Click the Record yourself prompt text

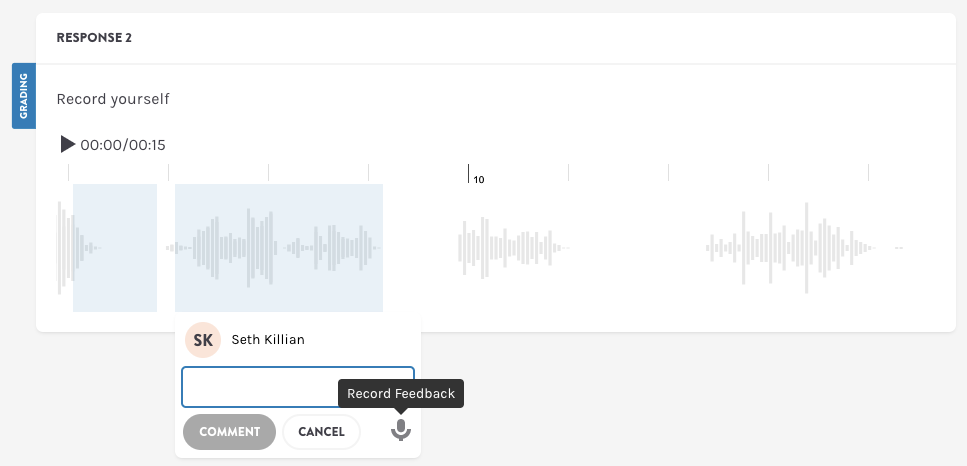click(113, 99)
